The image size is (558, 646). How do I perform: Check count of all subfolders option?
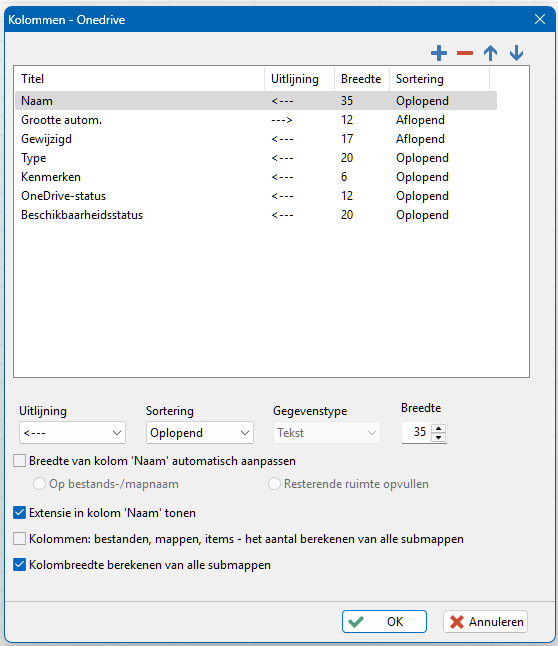[x=19, y=538]
